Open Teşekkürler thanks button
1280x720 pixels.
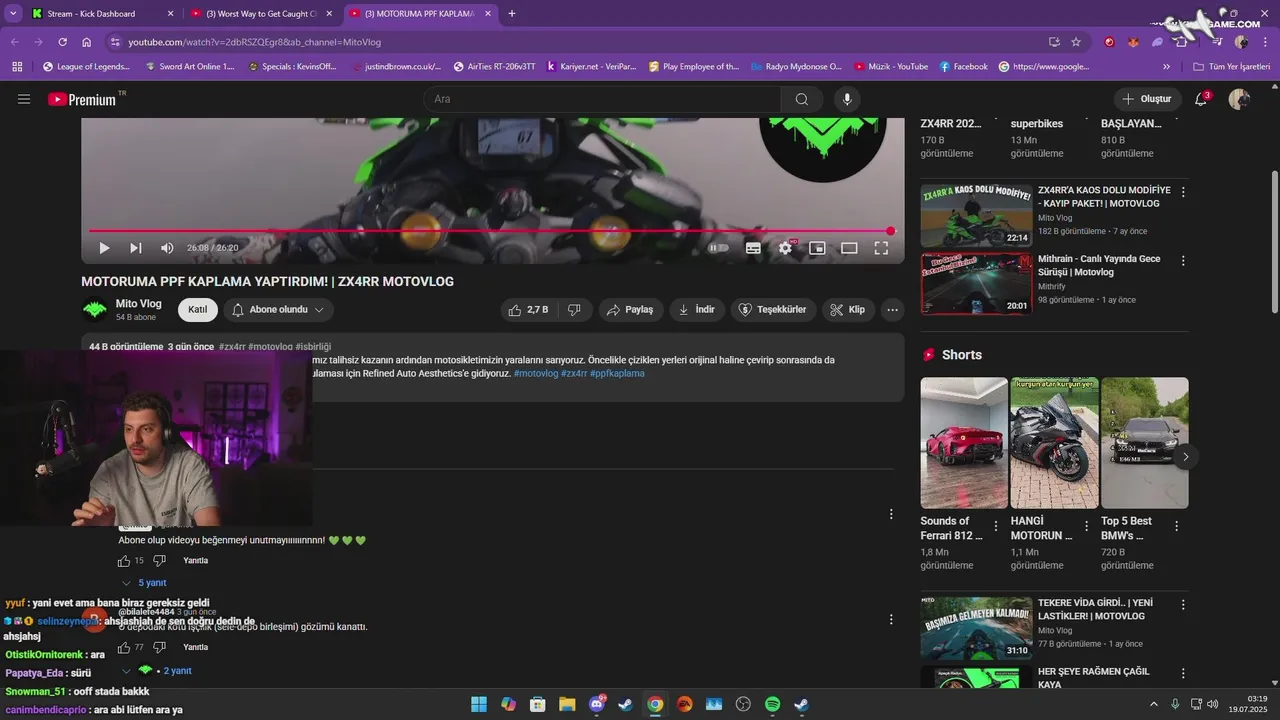pyautogui.click(x=772, y=310)
